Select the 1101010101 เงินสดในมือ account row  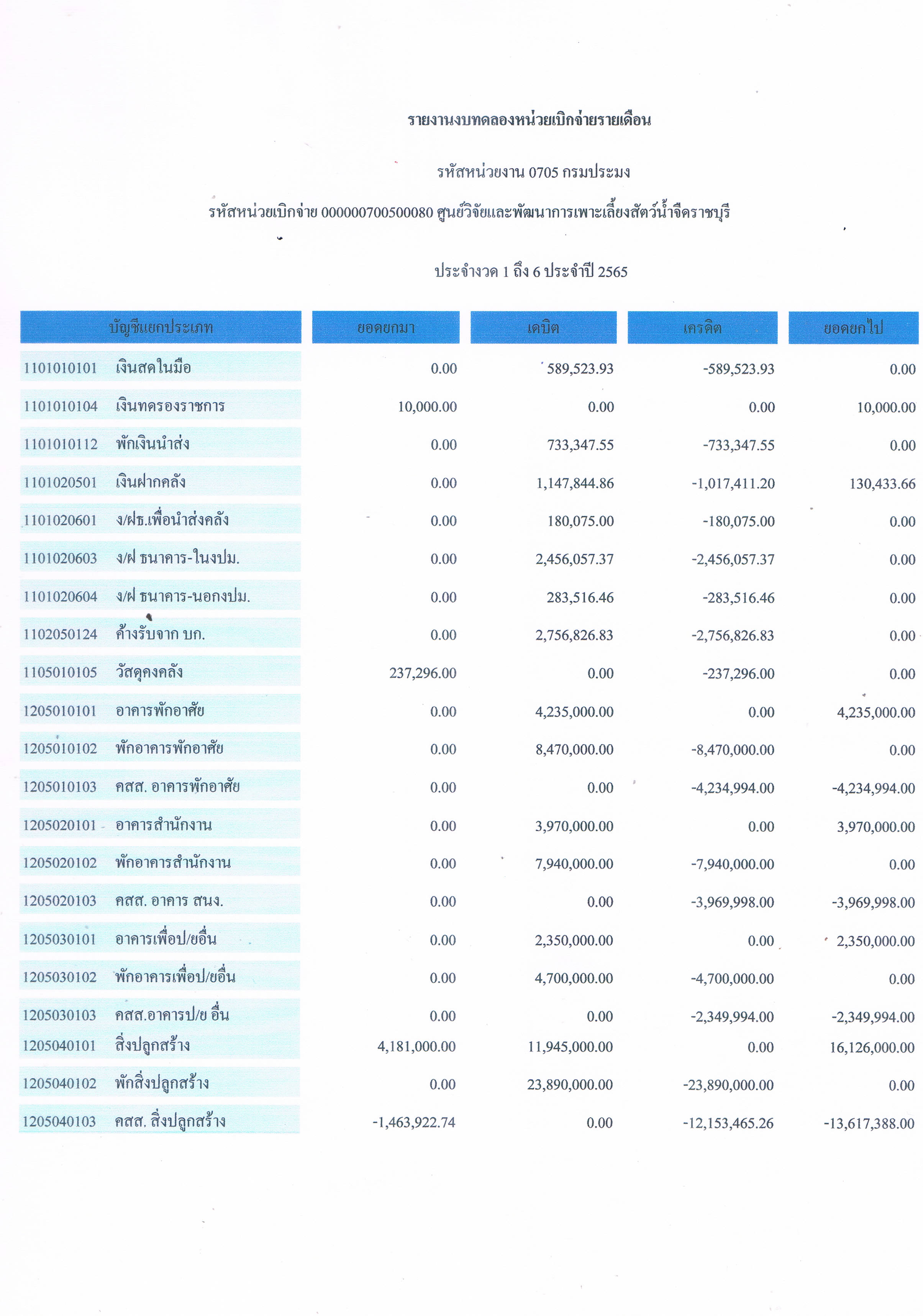161,367
